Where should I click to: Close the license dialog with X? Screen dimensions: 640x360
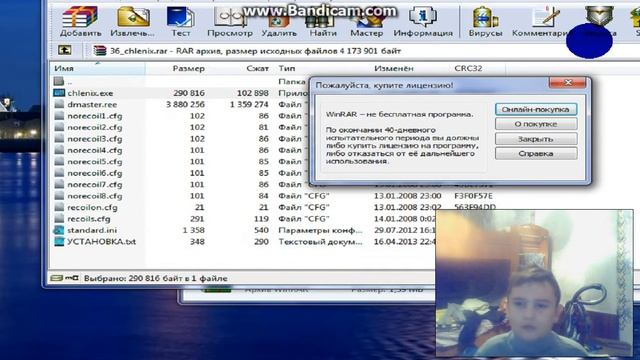(568, 83)
